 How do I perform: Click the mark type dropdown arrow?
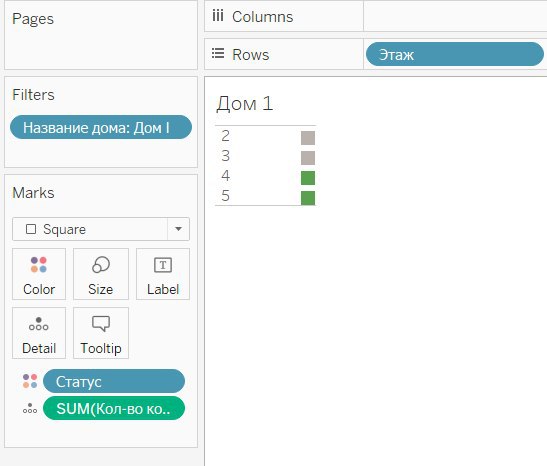(179, 229)
